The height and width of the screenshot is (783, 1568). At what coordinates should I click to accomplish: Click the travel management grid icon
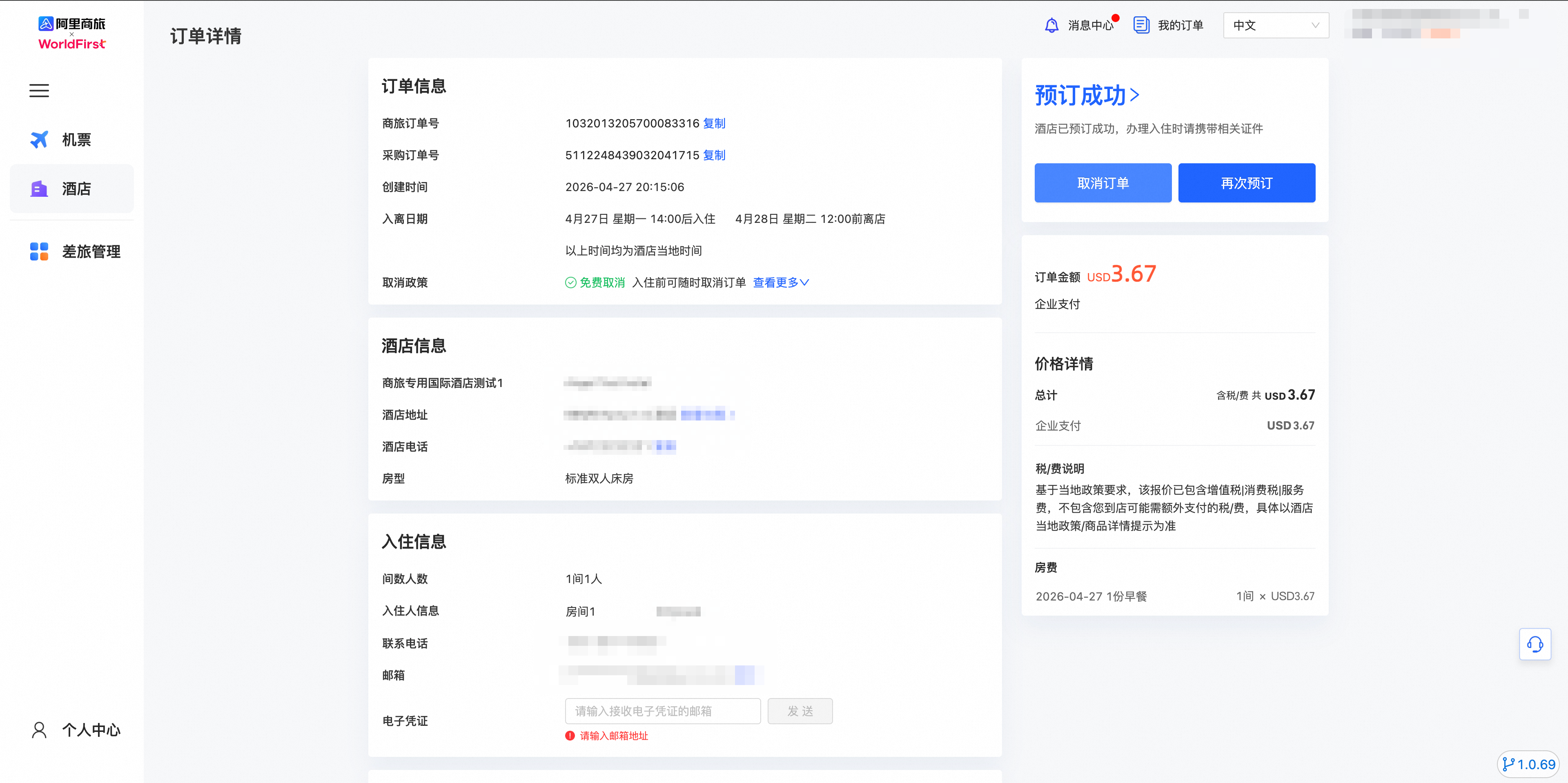pyautogui.click(x=39, y=251)
